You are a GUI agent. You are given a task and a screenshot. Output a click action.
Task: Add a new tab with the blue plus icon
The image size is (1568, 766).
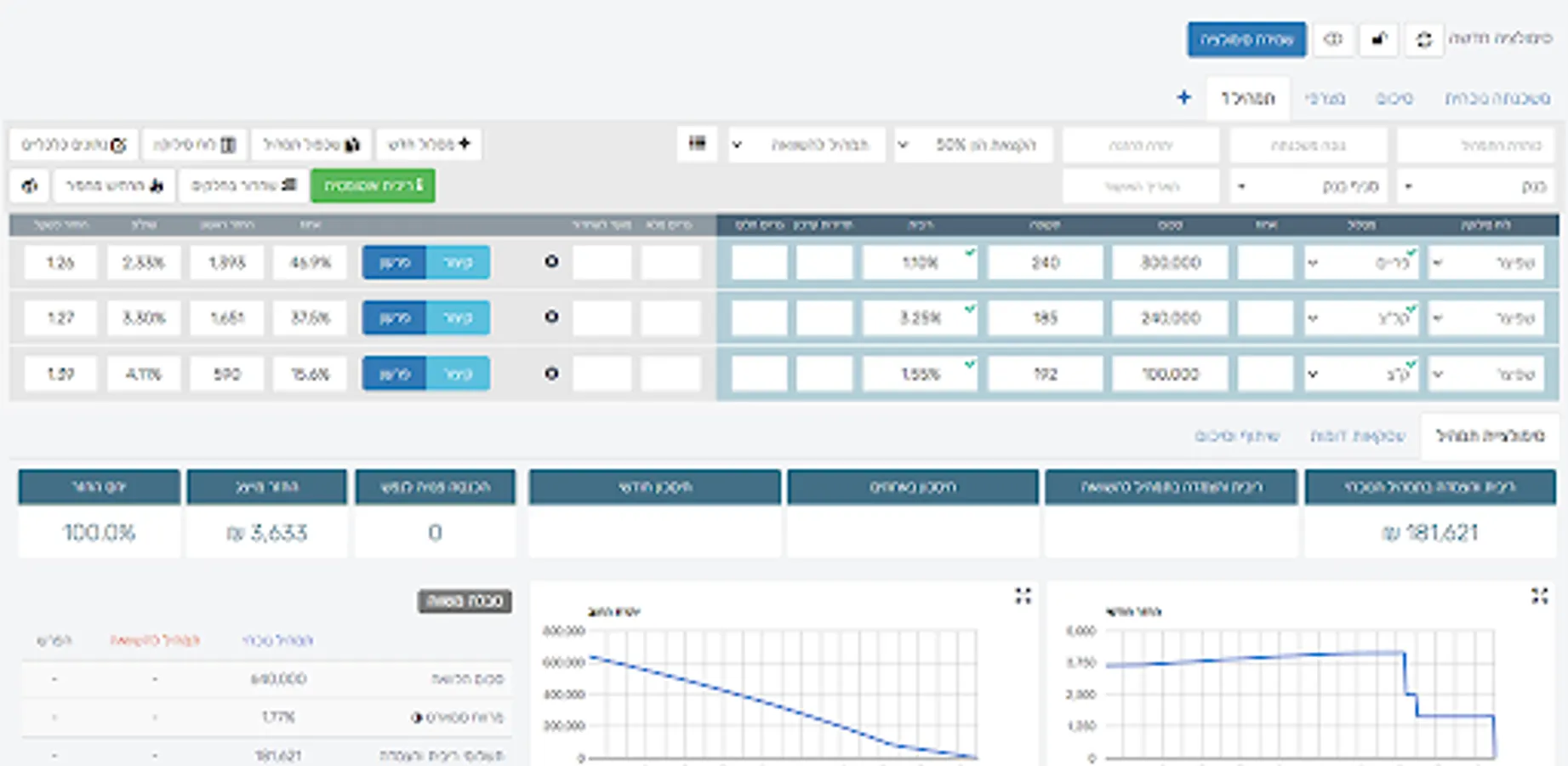click(x=1183, y=98)
